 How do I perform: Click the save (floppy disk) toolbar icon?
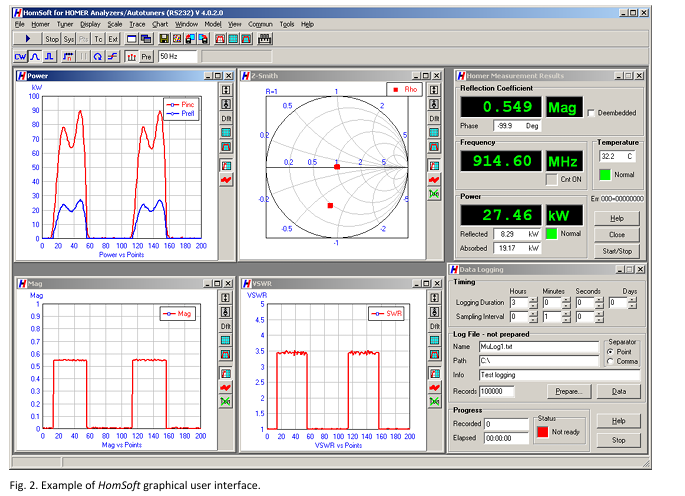[164, 38]
